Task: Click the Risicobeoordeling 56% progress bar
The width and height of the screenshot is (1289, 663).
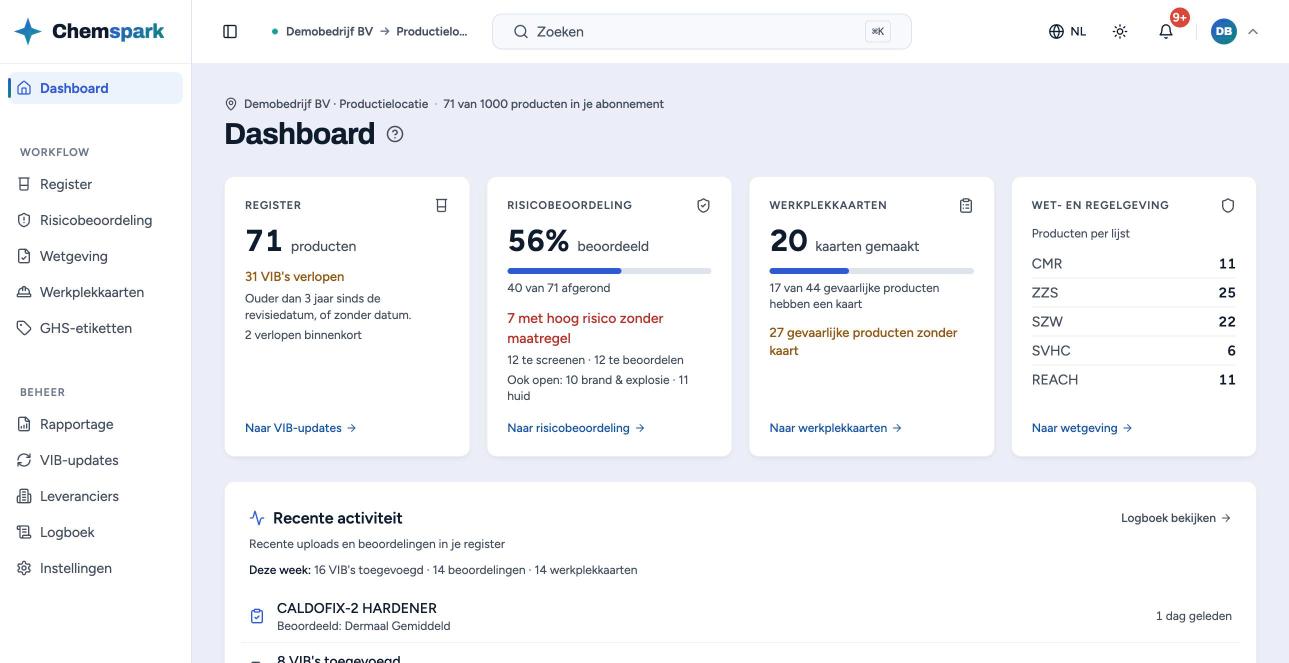Action: pos(609,271)
